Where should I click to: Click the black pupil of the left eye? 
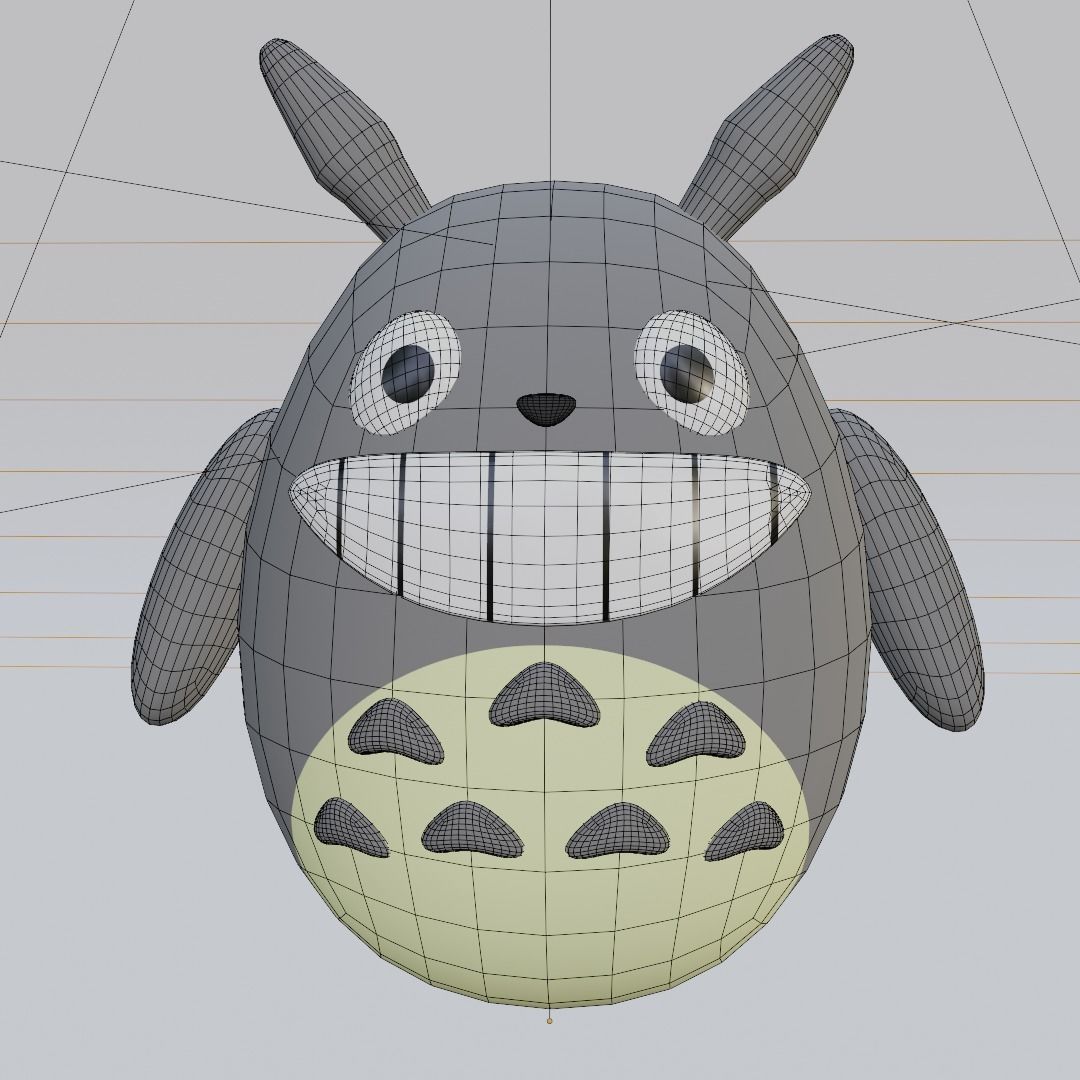pos(408,373)
